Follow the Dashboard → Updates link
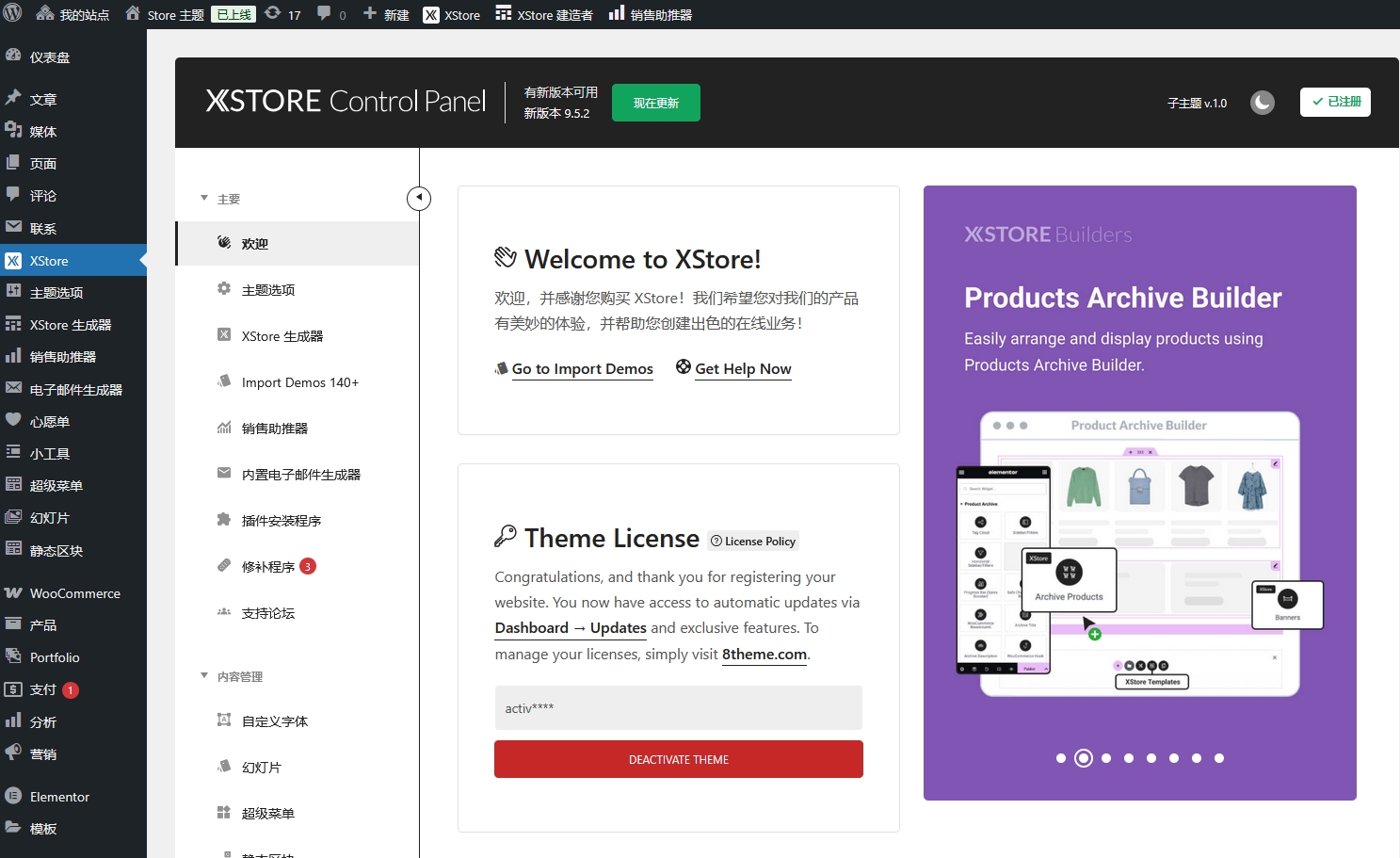The width and height of the screenshot is (1400, 858). tap(571, 628)
